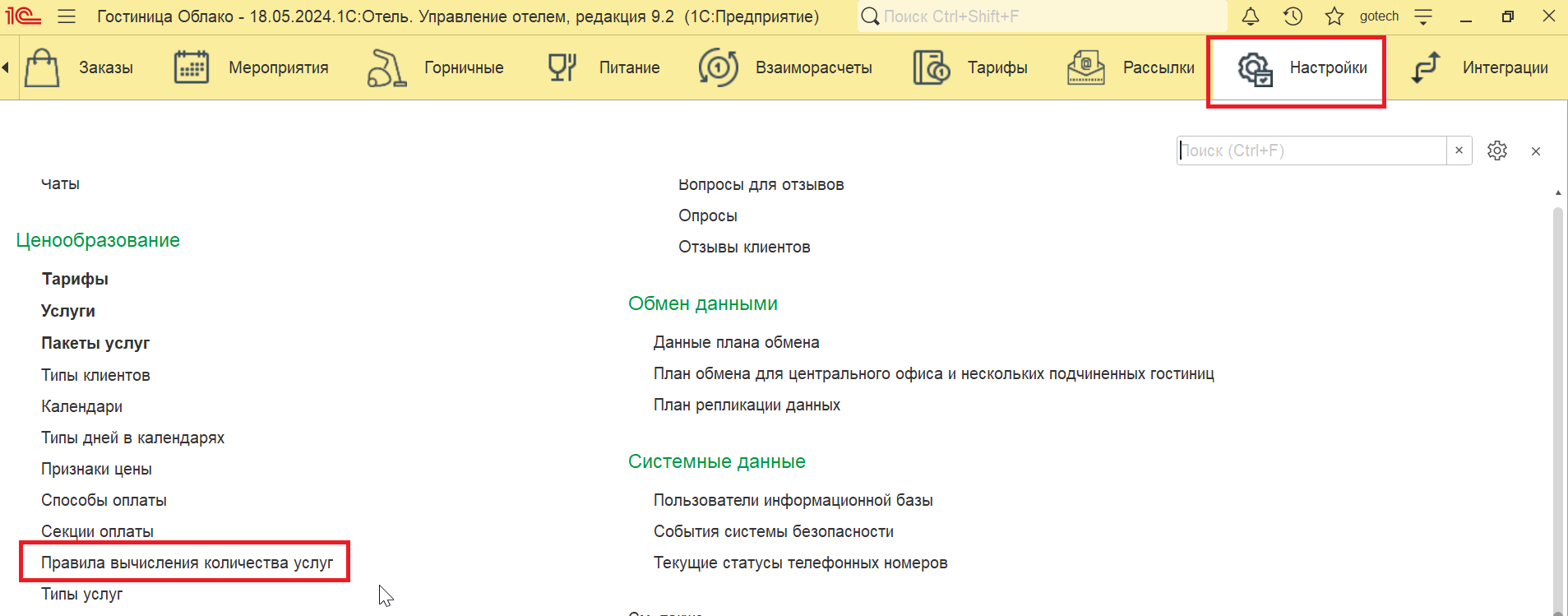
Task: Open the history clock icon
Action: (1293, 16)
